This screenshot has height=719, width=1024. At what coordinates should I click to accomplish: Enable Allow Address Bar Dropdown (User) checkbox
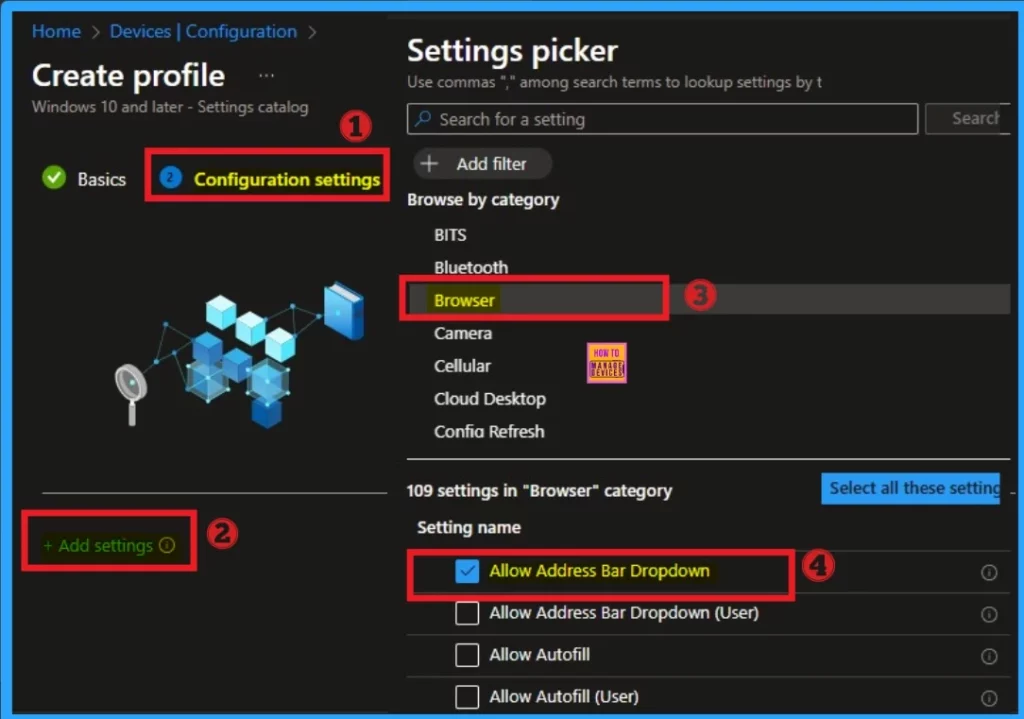[466, 613]
